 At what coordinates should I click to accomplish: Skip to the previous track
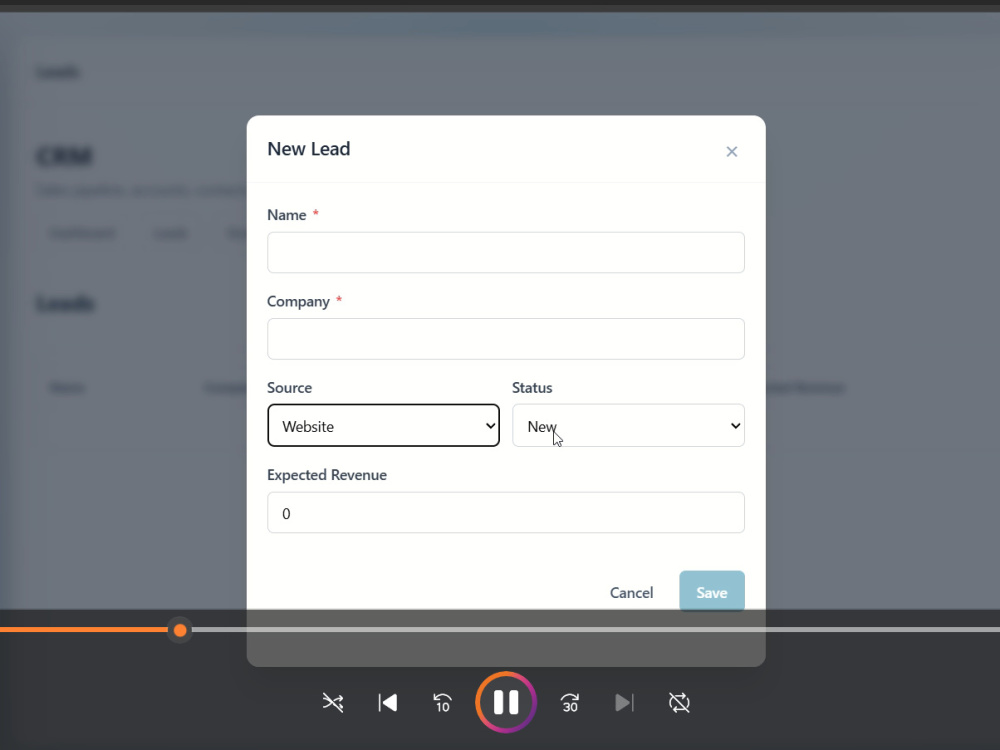(388, 703)
